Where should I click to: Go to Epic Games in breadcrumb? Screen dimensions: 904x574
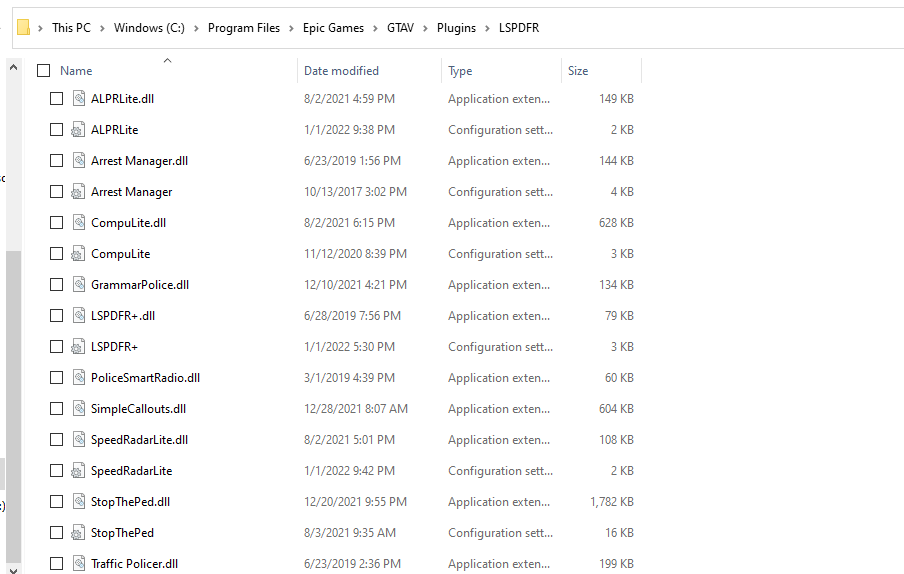(333, 28)
